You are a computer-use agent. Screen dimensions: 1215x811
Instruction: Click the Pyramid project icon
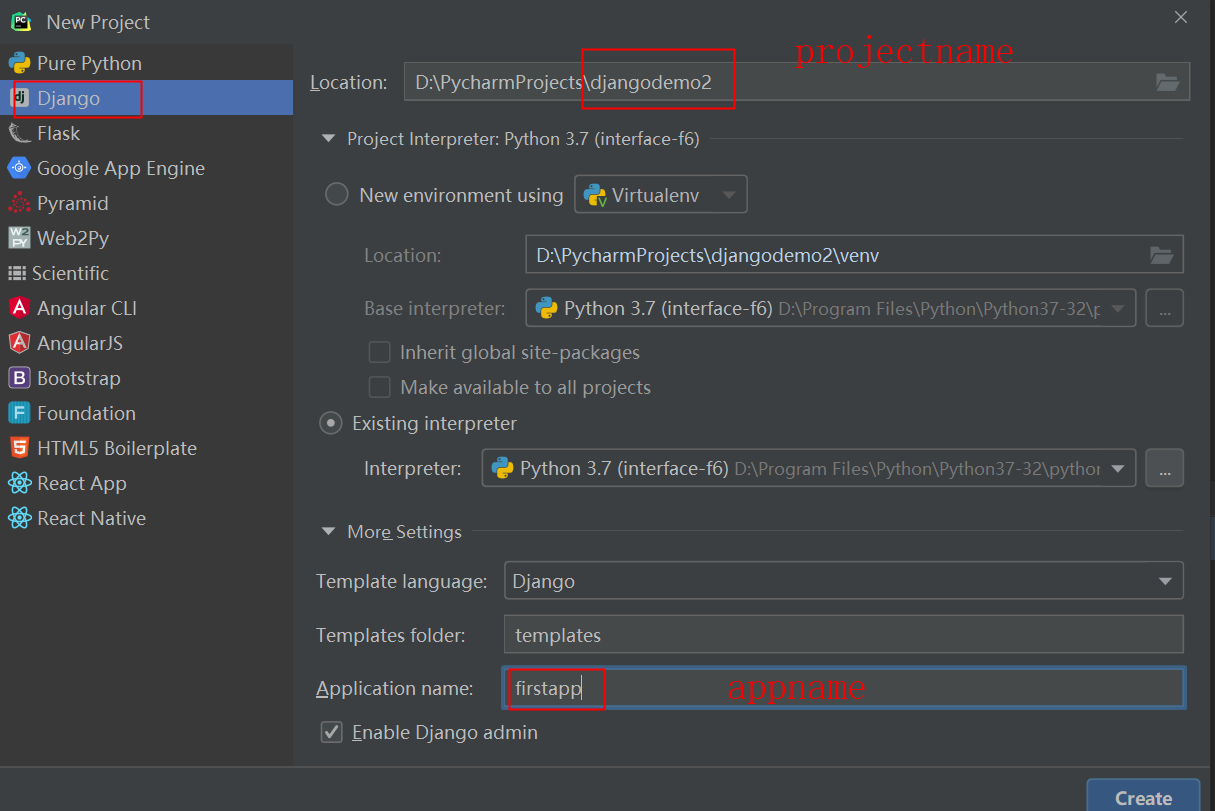tap(19, 203)
